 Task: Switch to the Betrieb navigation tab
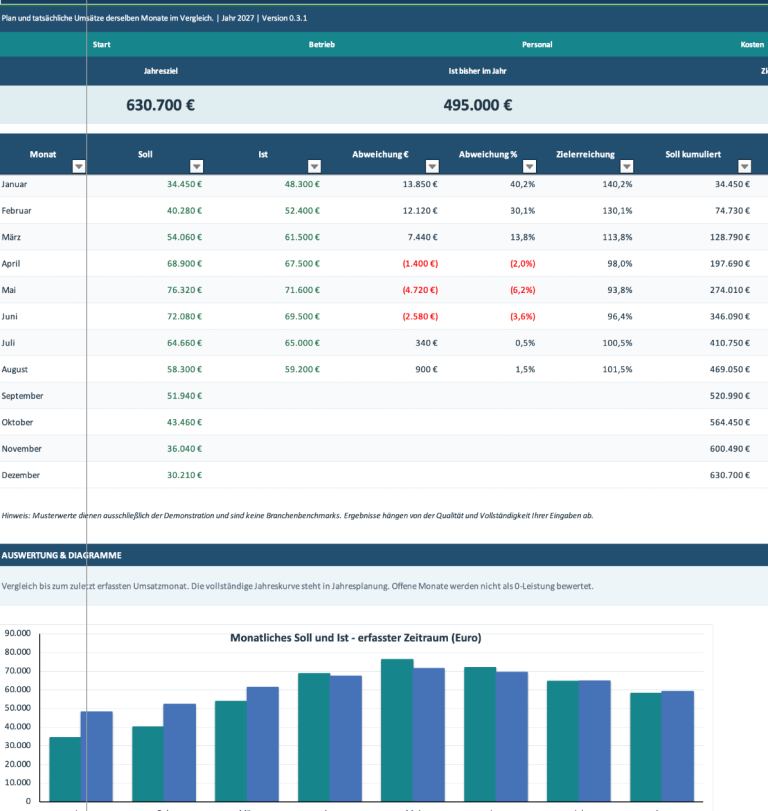322,44
